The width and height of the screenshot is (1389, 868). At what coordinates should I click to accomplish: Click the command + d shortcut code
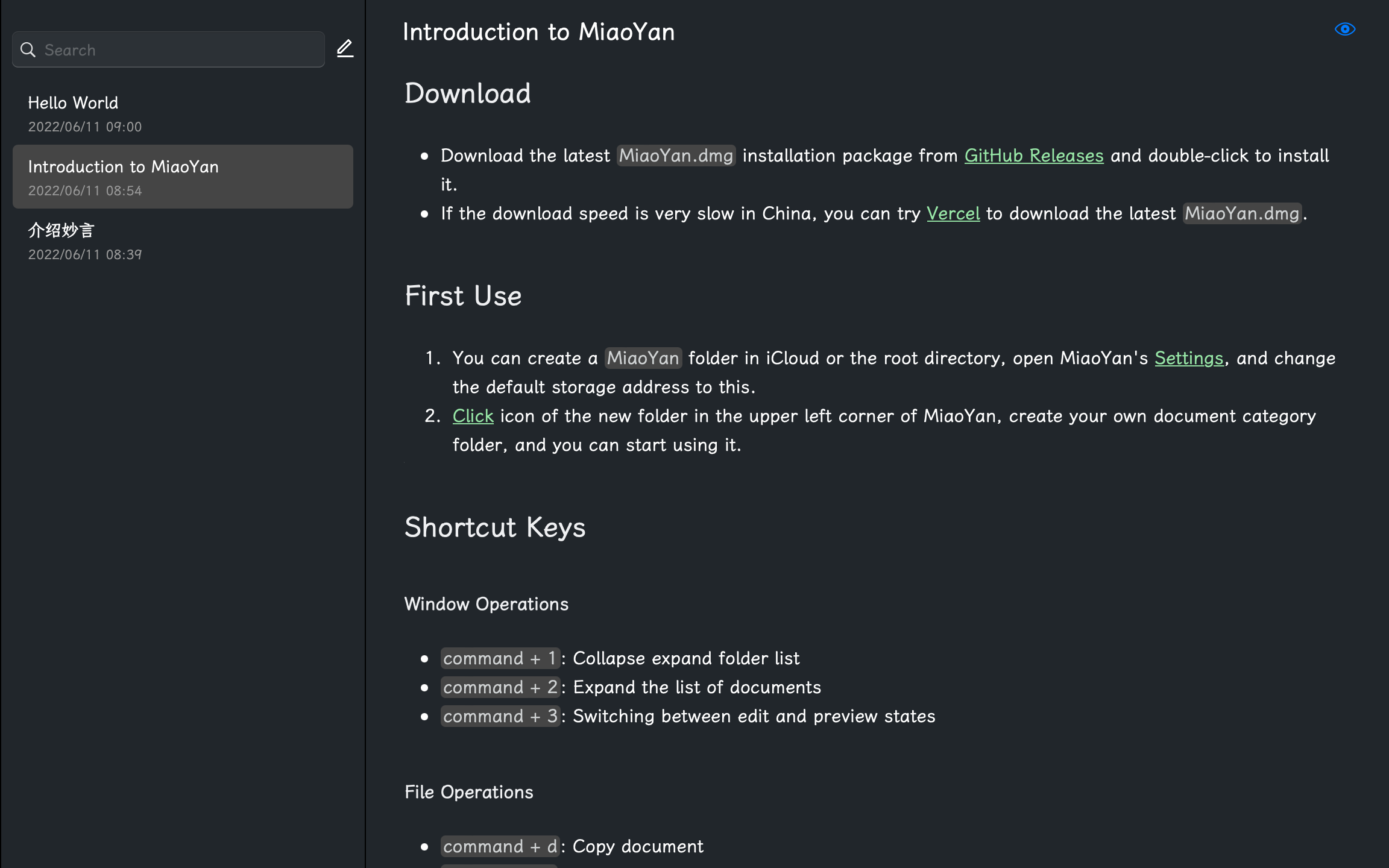pos(500,846)
